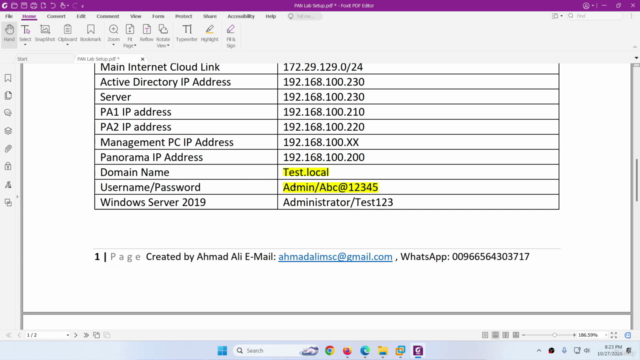Toggle full screen mode in status bar
Viewport: 640px width, 360px height.
tap(614, 335)
